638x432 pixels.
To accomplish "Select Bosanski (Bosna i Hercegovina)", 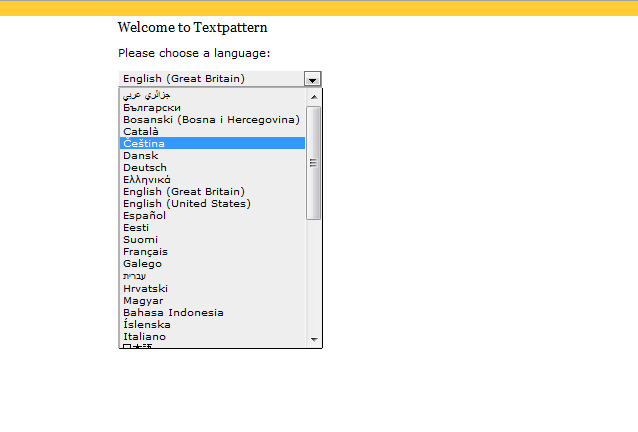I will (x=213, y=120).
